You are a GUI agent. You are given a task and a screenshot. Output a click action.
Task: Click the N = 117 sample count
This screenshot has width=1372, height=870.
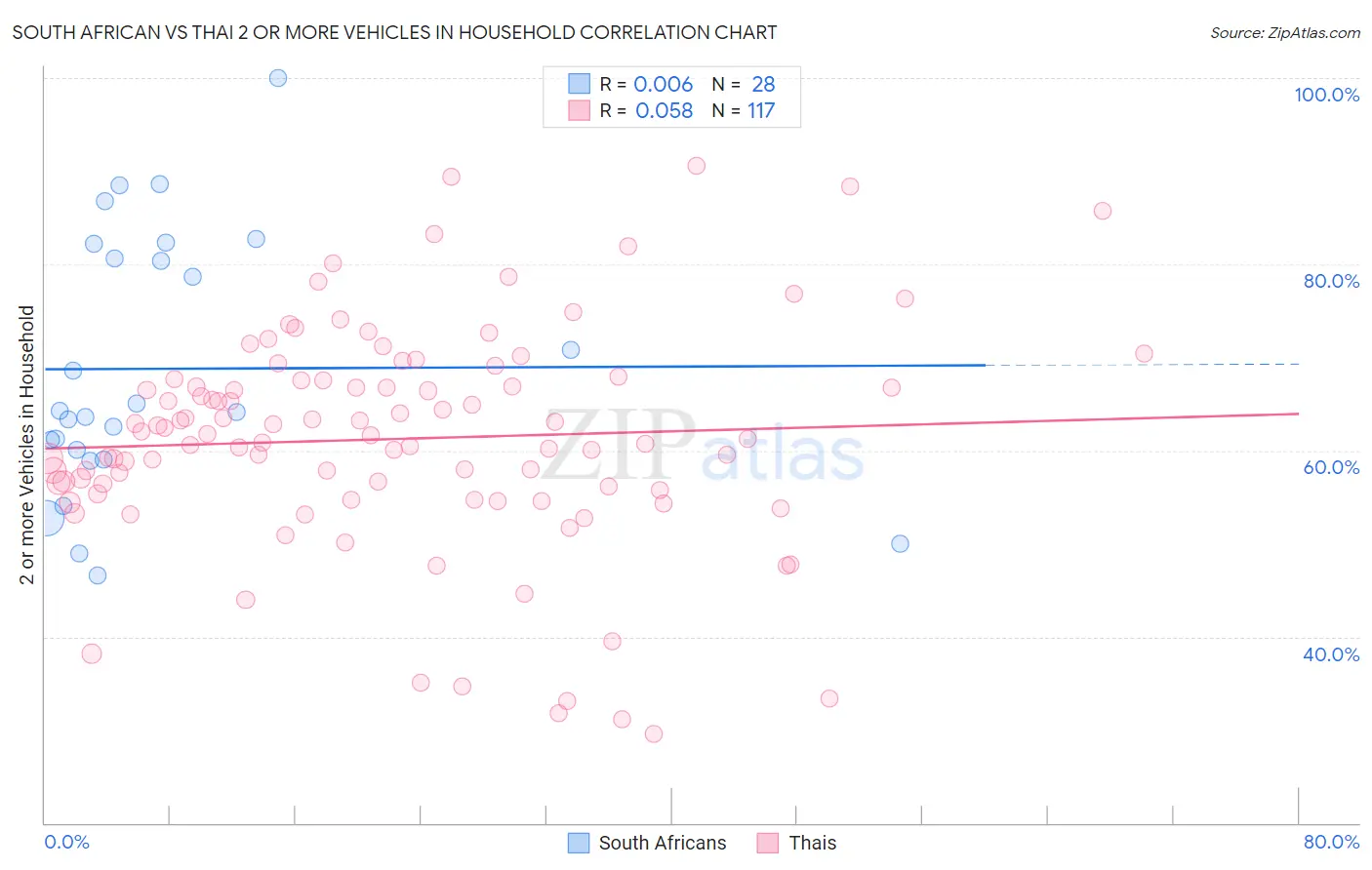[743, 110]
